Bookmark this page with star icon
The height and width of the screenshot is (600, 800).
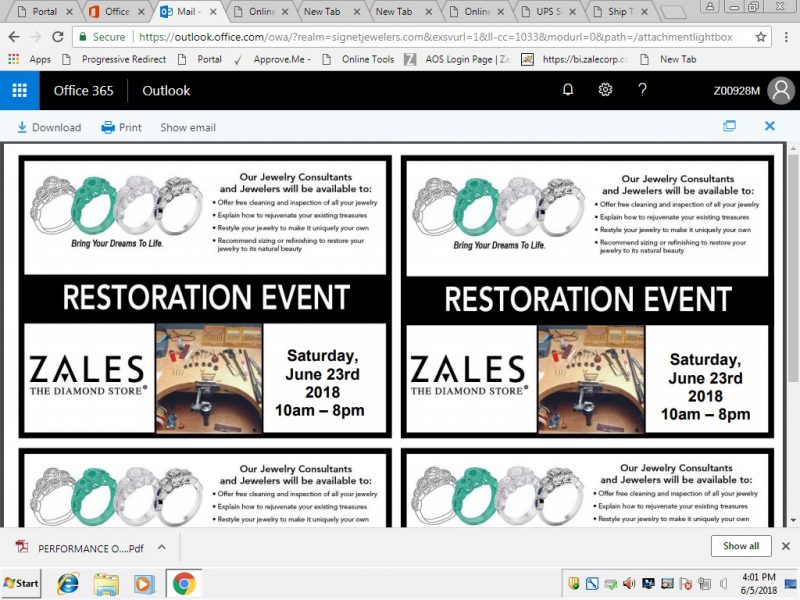click(761, 36)
